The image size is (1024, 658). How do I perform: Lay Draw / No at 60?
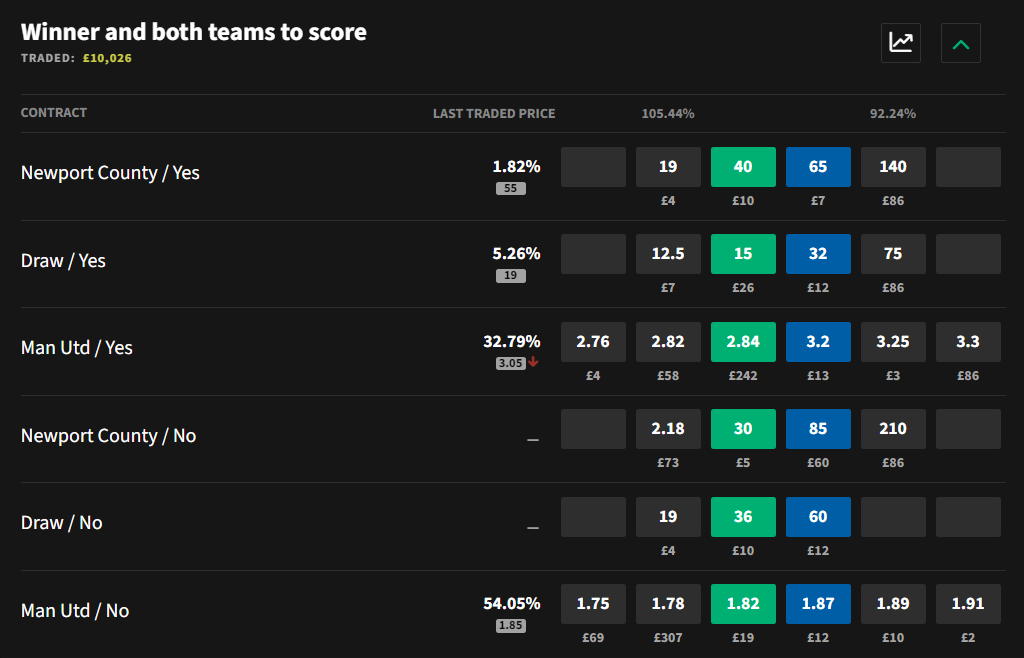pyautogui.click(x=818, y=517)
